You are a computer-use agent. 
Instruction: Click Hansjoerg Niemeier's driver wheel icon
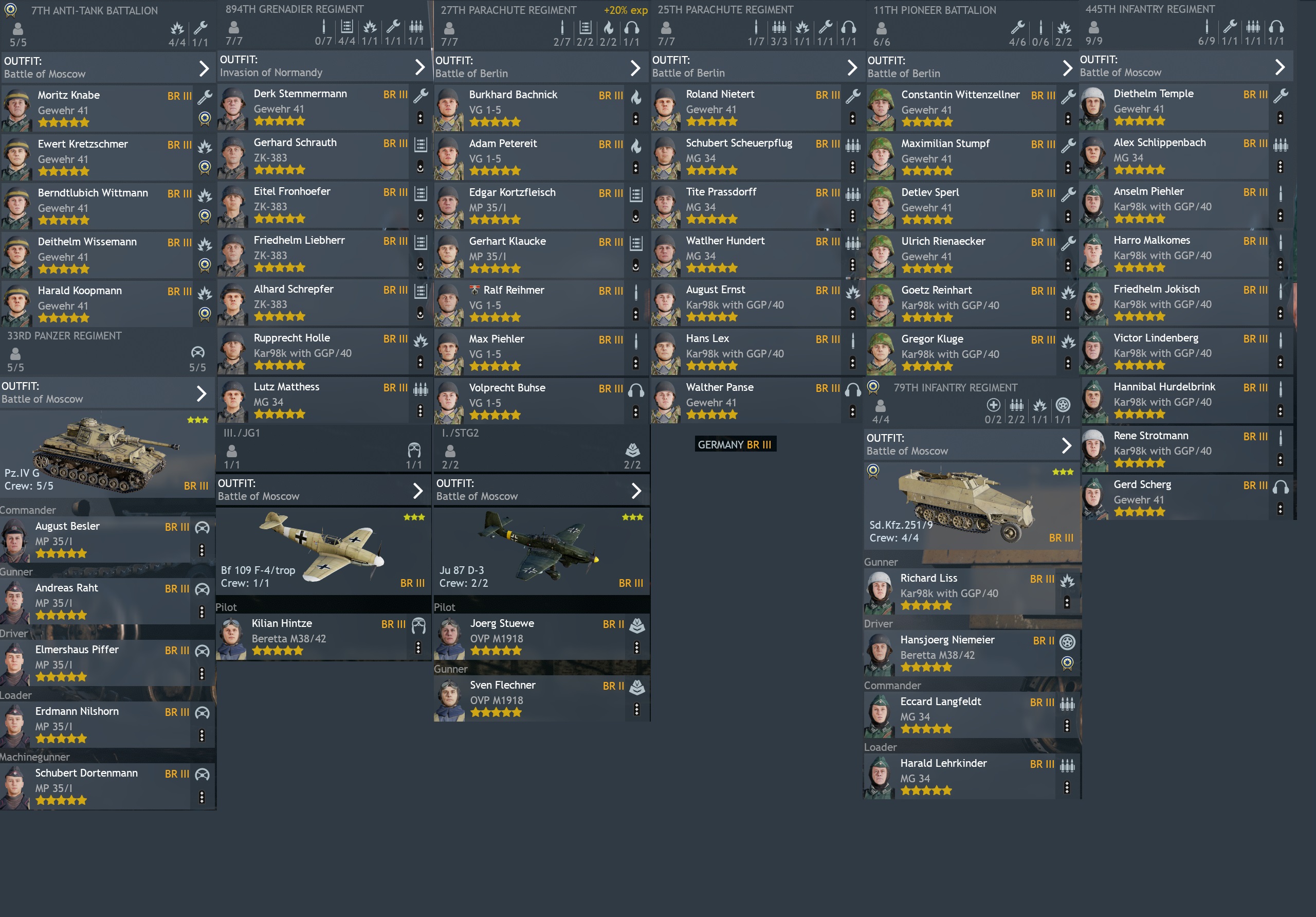click(1067, 642)
